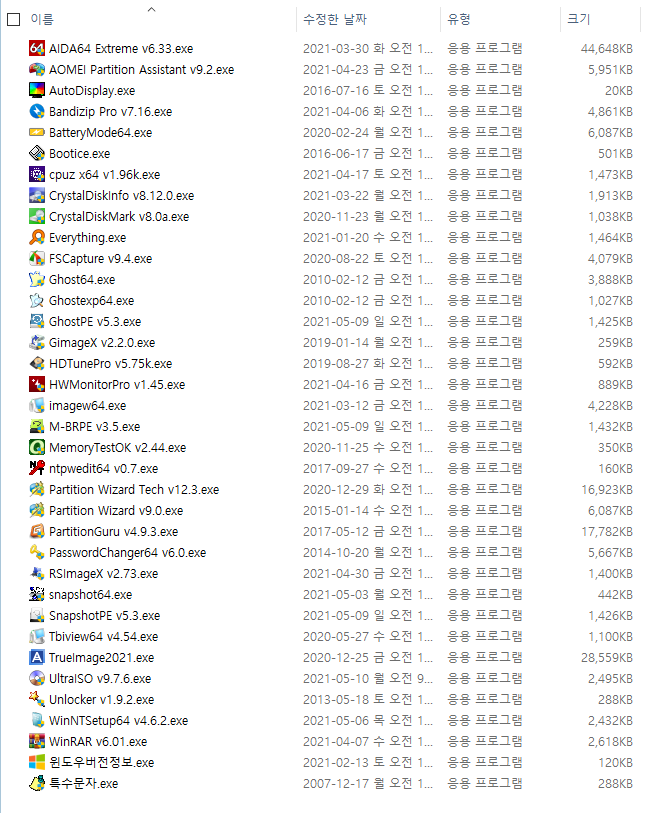The image size is (652, 813).
Task: Click the UltraISO v9.7.6.exe disc icon
Action: (37, 678)
